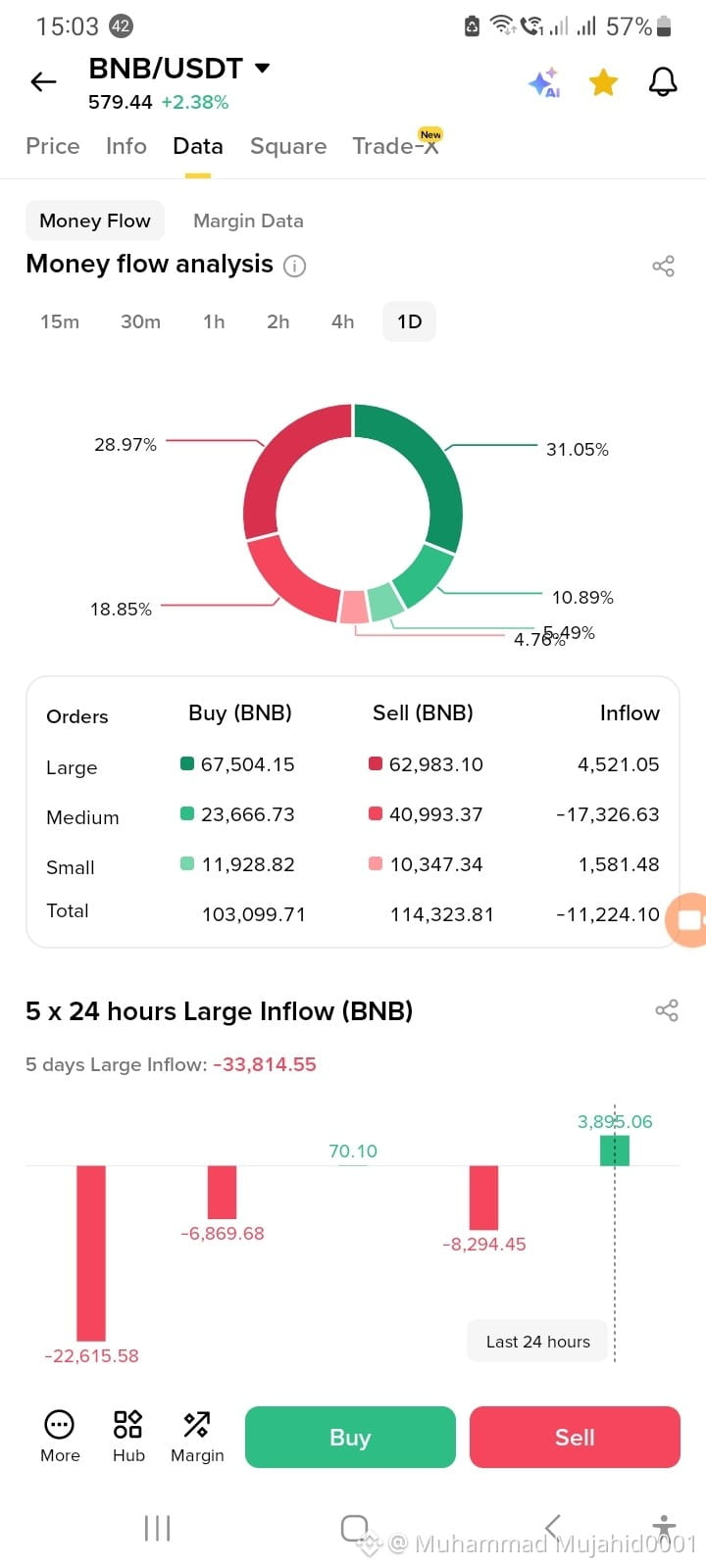The height and width of the screenshot is (1568, 706).
Task: Select the 1h timeframe
Action: [214, 321]
